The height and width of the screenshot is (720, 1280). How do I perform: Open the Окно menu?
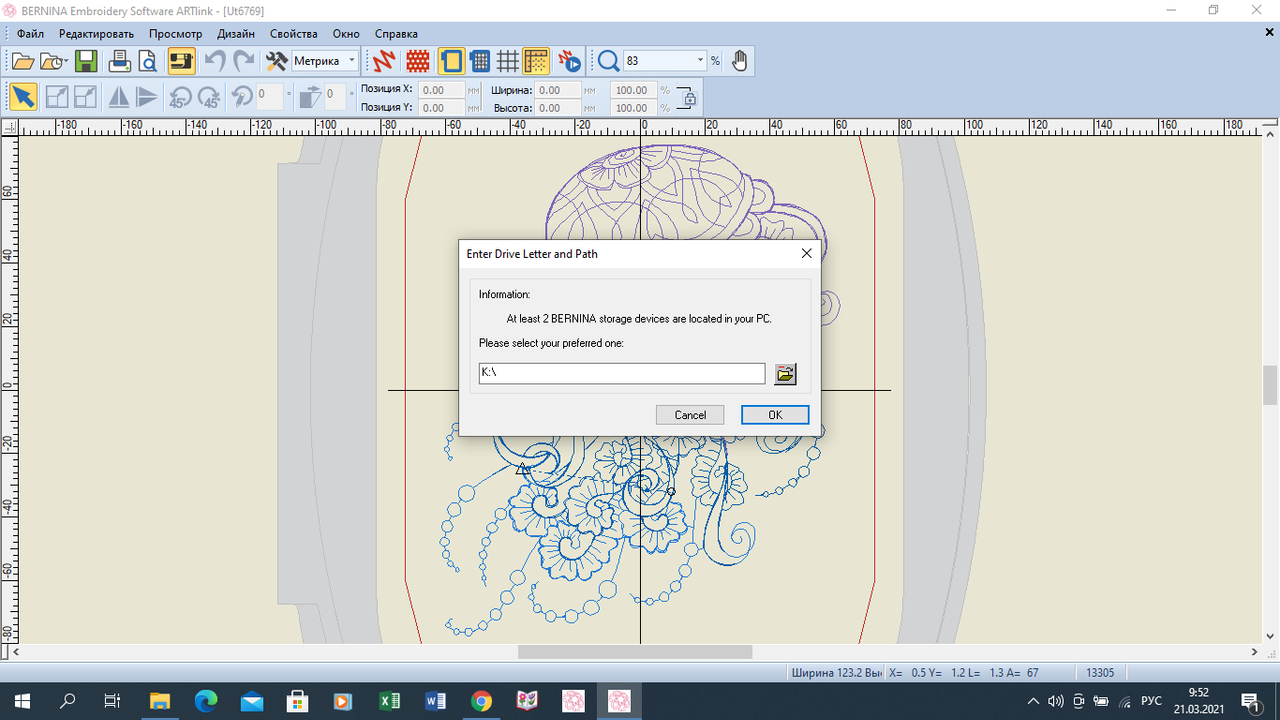346,34
